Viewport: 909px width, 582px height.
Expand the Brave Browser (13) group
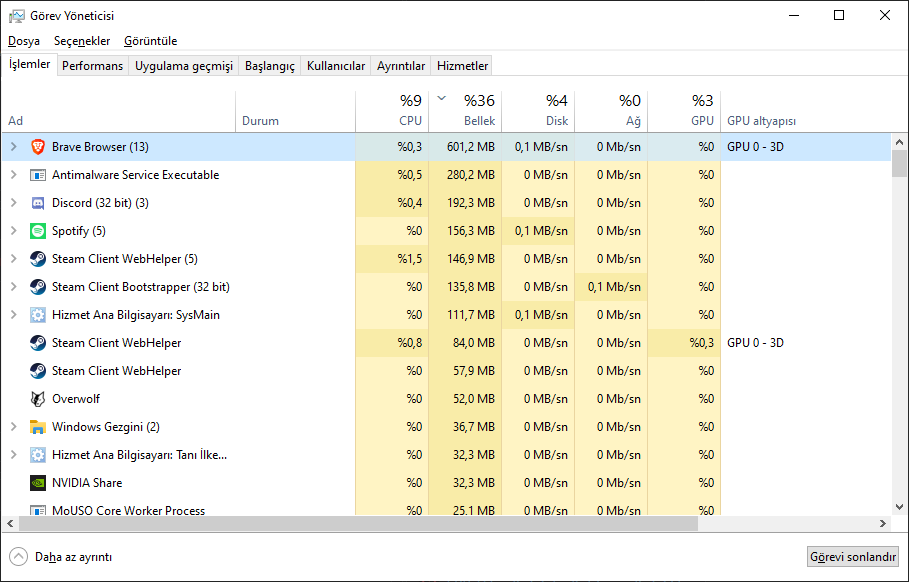(14, 147)
